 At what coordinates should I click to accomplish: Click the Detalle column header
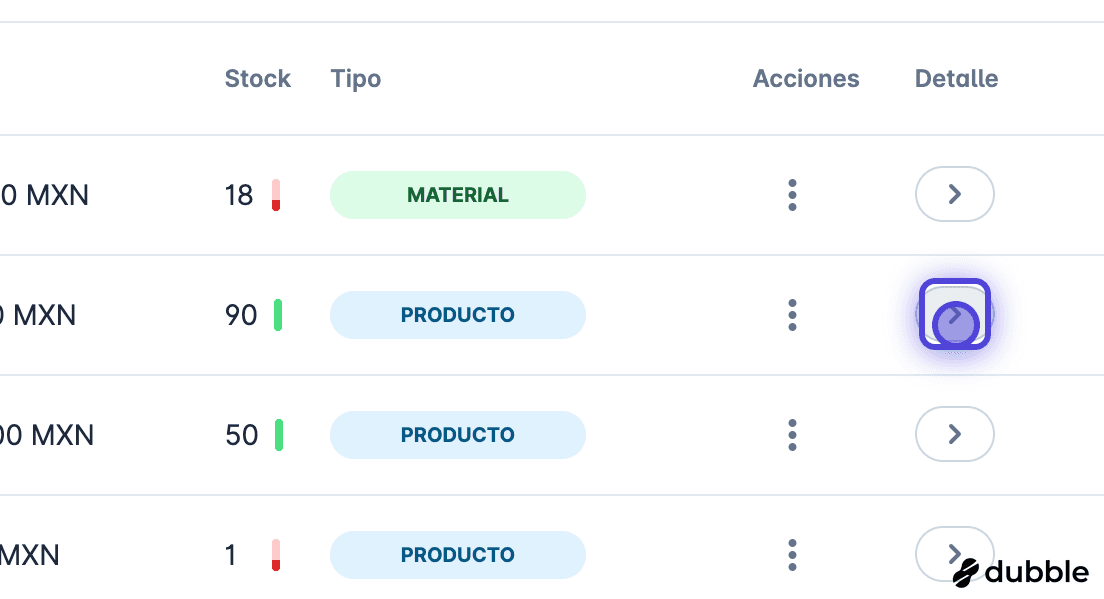[x=956, y=78]
